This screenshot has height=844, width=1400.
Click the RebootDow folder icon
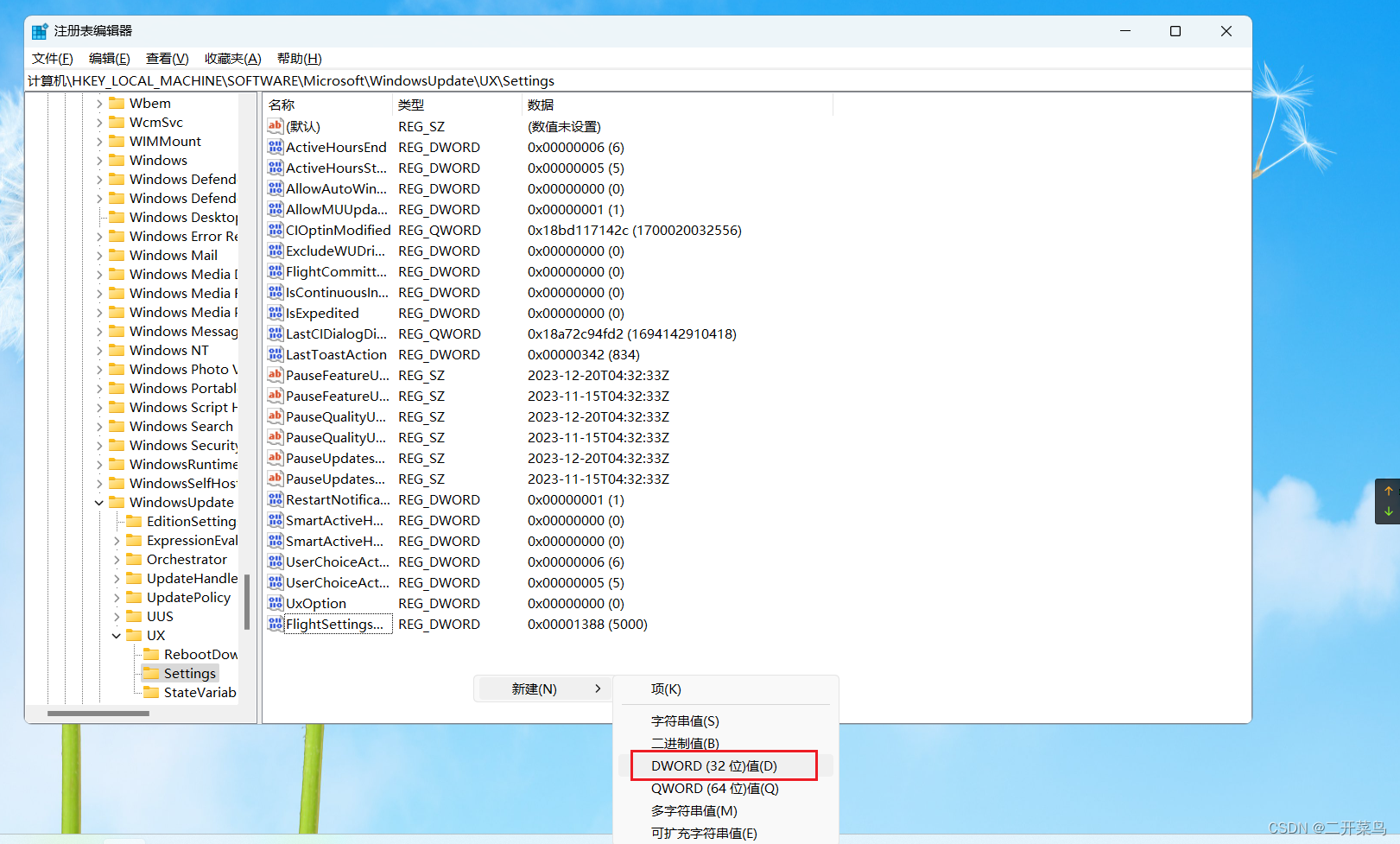coord(151,654)
